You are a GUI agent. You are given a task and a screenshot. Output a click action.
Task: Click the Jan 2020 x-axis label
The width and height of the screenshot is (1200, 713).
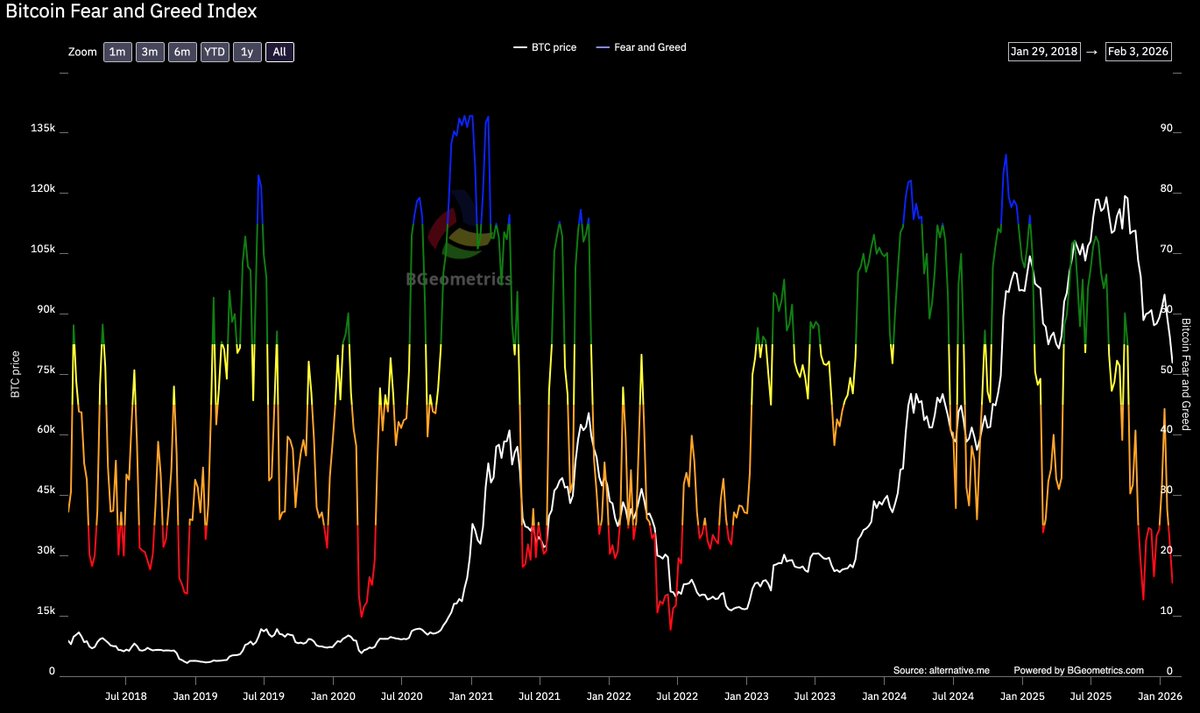pyautogui.click(x=333, y=694)
